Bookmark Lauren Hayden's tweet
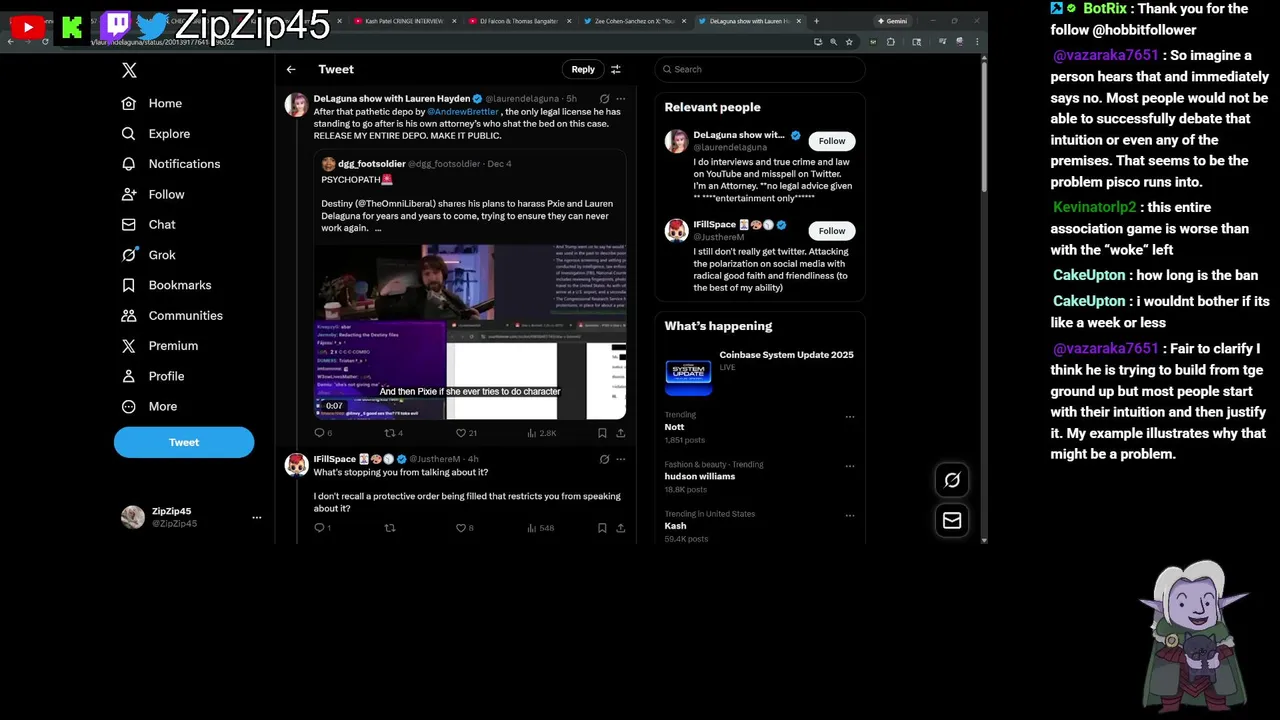 click(602, 433)
